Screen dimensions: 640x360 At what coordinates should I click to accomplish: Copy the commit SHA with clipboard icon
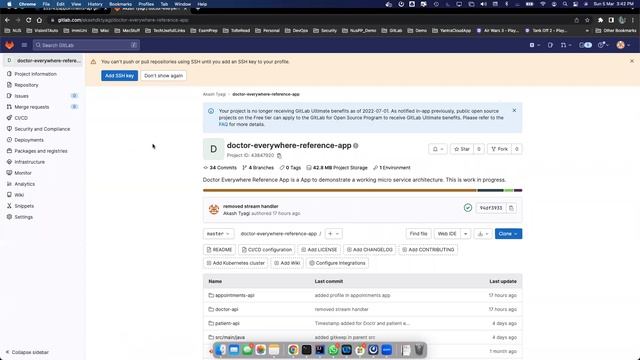[511, 208]
